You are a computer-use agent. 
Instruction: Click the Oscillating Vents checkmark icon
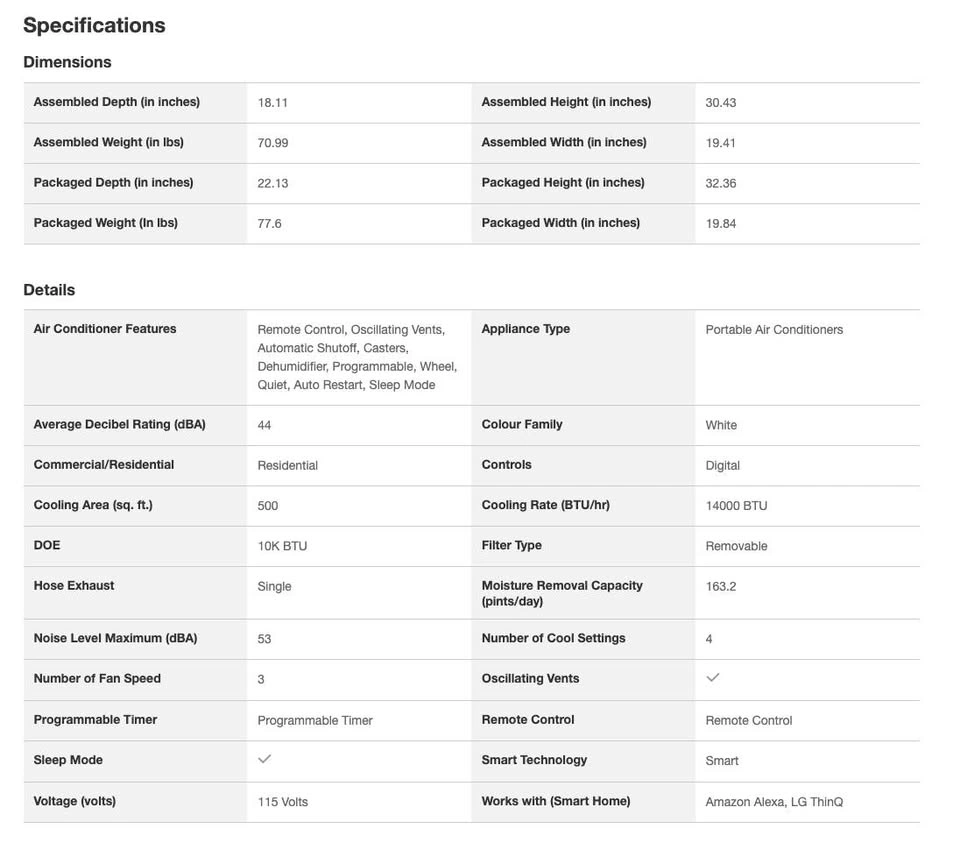coord(713,677)
